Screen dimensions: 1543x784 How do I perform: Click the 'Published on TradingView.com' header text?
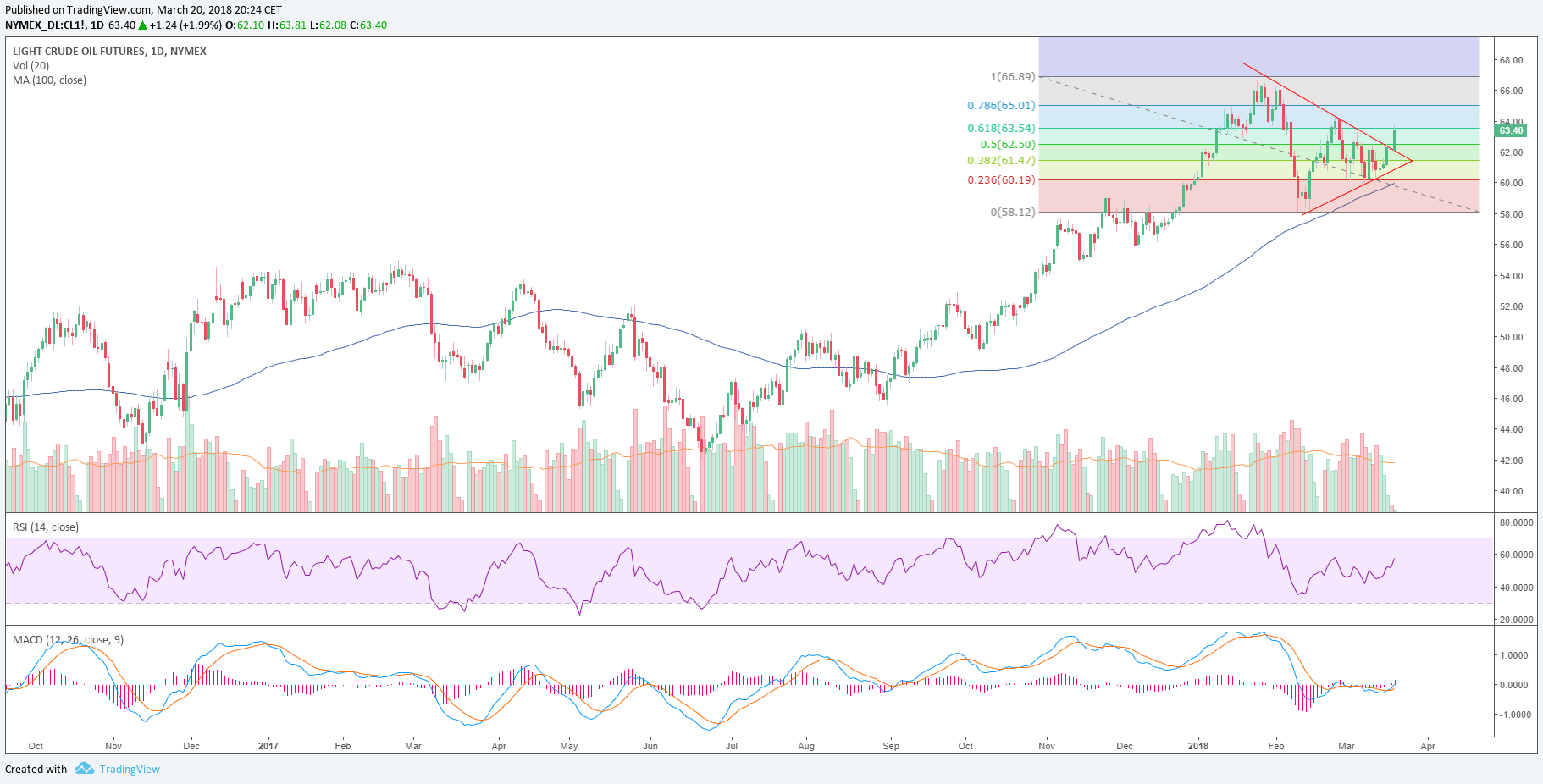tap(78, 10)
